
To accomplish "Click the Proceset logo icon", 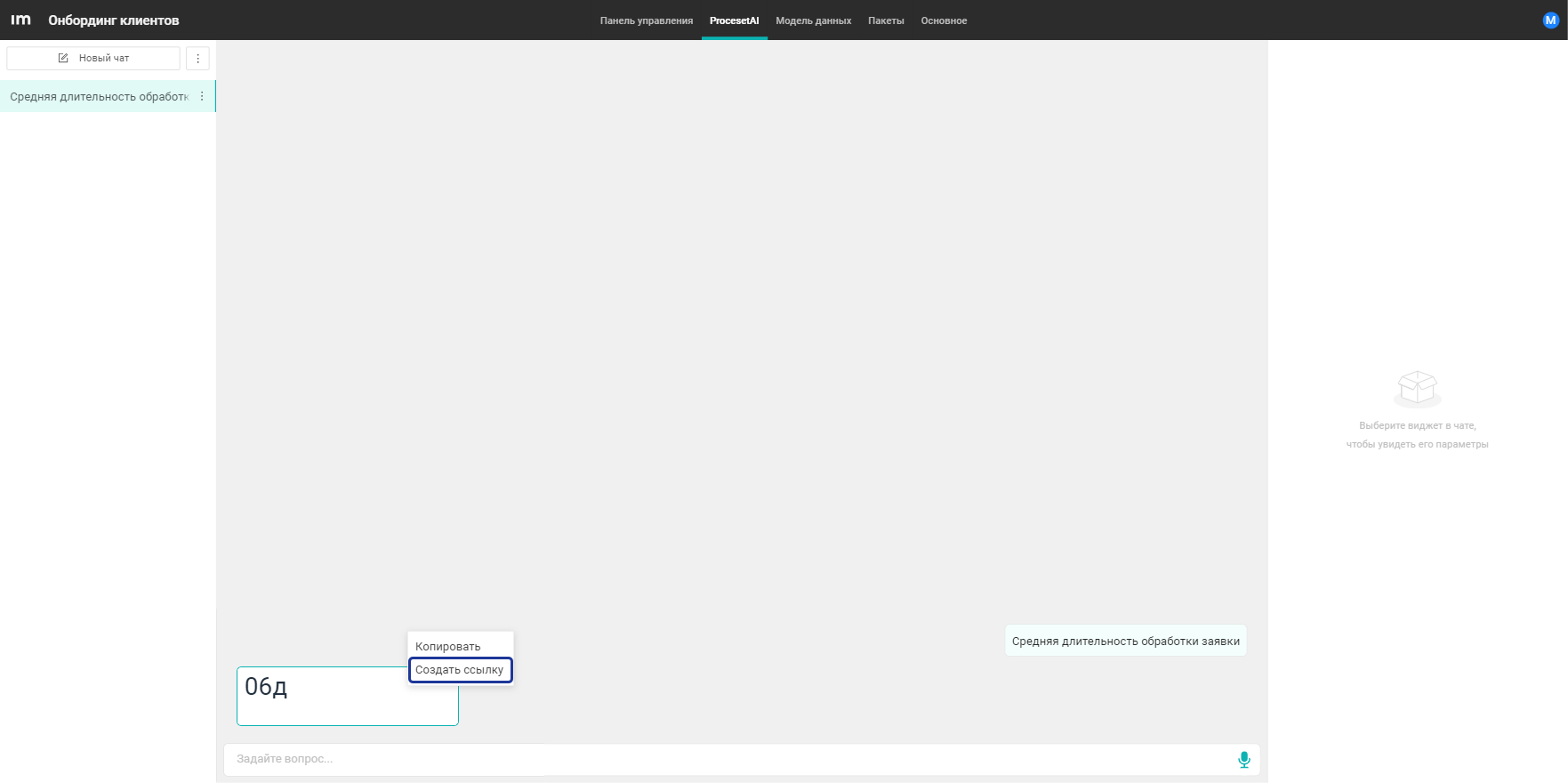I will (x=20, y=20).
